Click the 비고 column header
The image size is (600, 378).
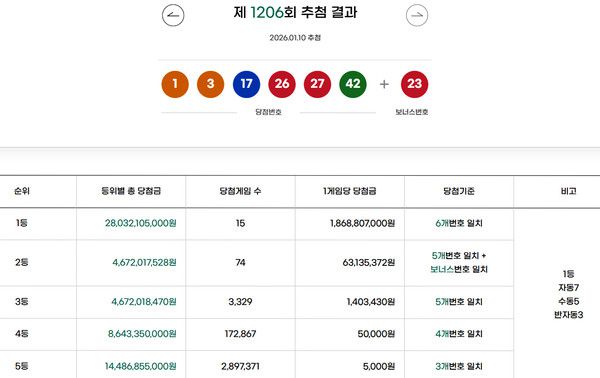(568, 191)
